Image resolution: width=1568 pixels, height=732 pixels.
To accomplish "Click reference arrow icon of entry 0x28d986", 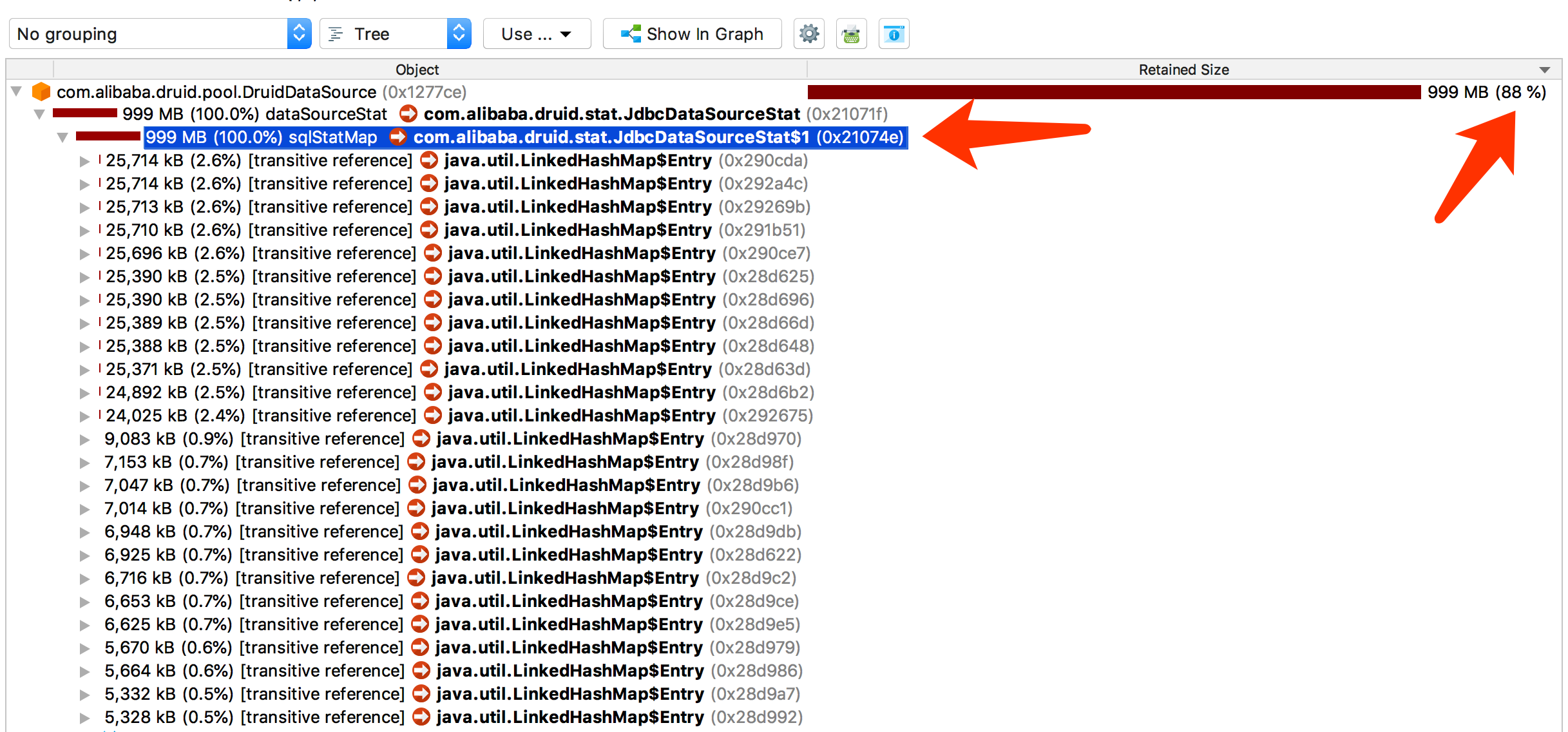I will pos(421,671).
